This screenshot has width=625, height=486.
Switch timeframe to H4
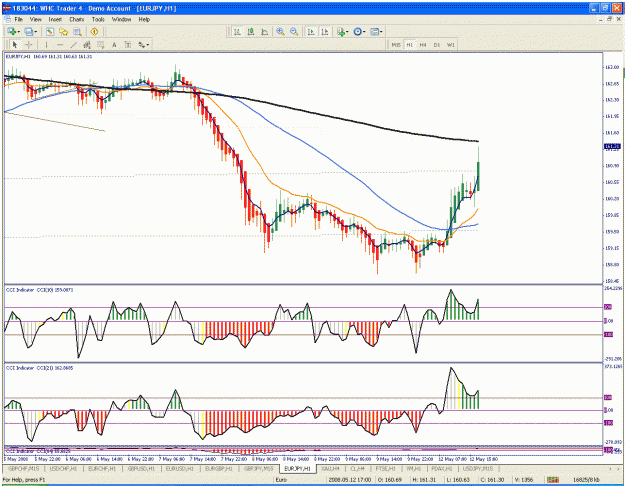point(423,45)
